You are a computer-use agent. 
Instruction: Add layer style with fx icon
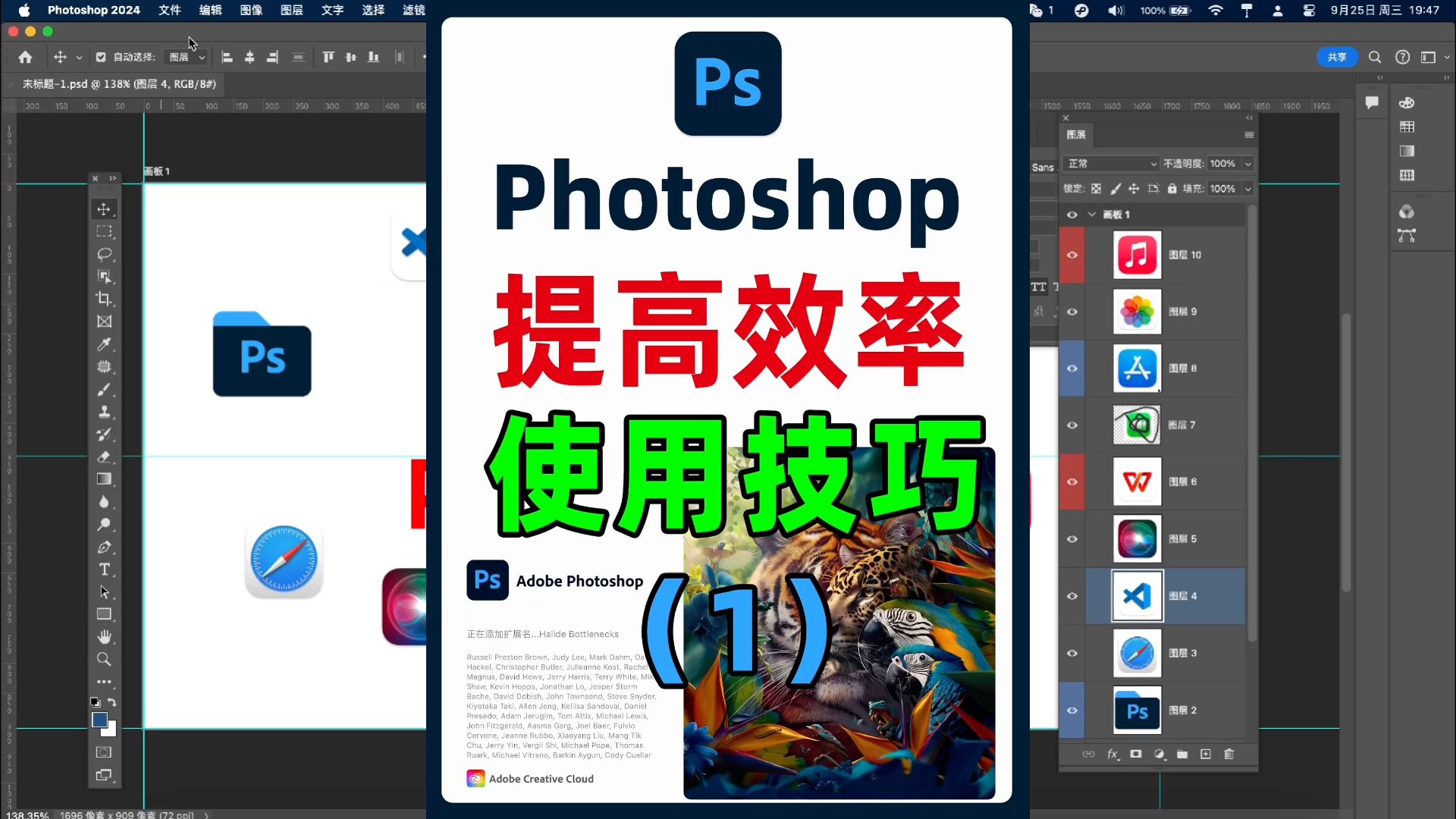click(x=1112, y=755)
